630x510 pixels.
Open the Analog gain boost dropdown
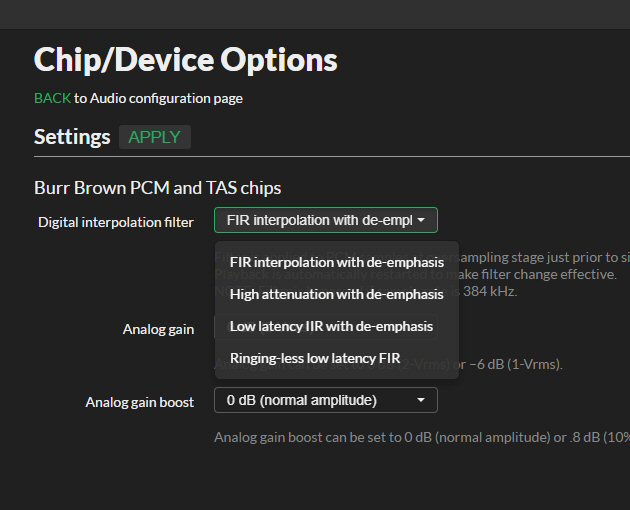[326, 400]
